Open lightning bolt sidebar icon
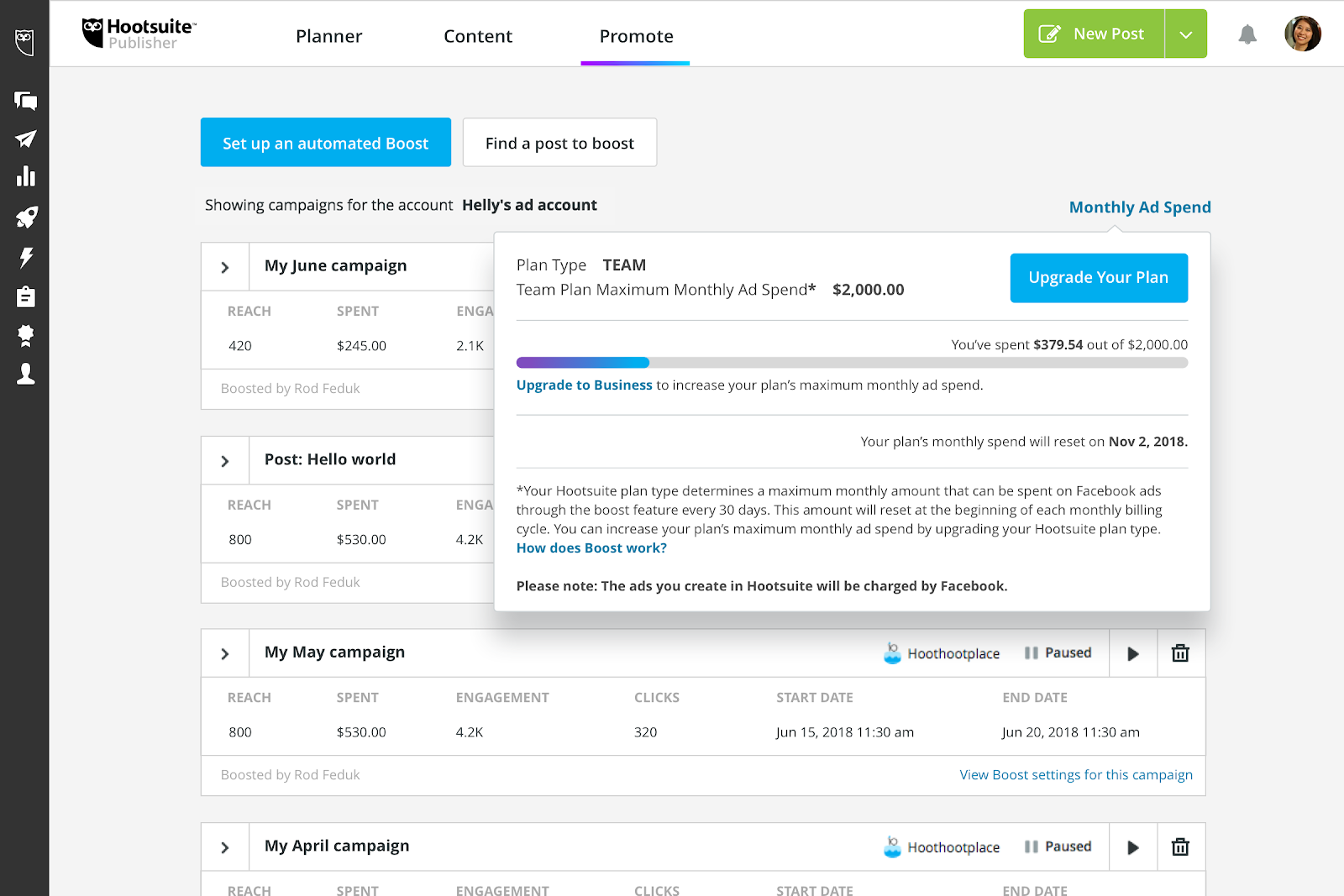 (x=25, y=258)
